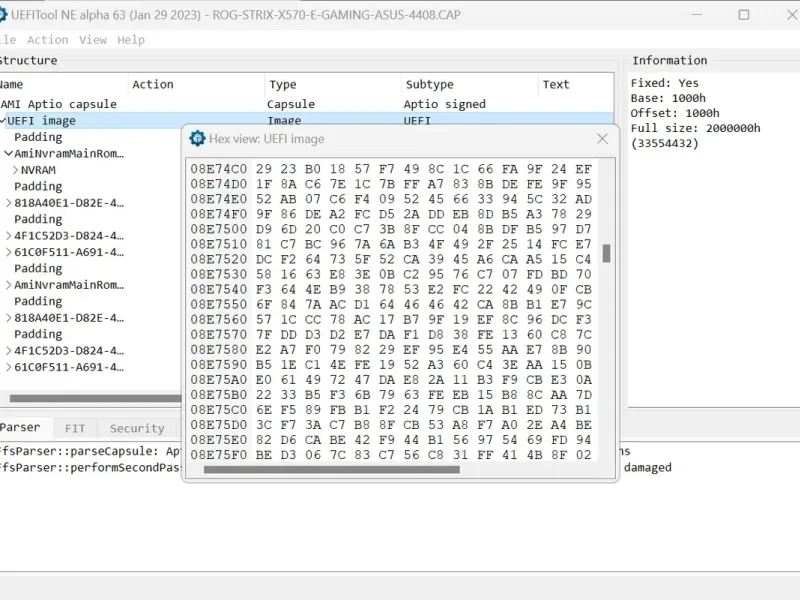Click hex offset 08E74C0 row
800x600 pixels.
(391, 169)
